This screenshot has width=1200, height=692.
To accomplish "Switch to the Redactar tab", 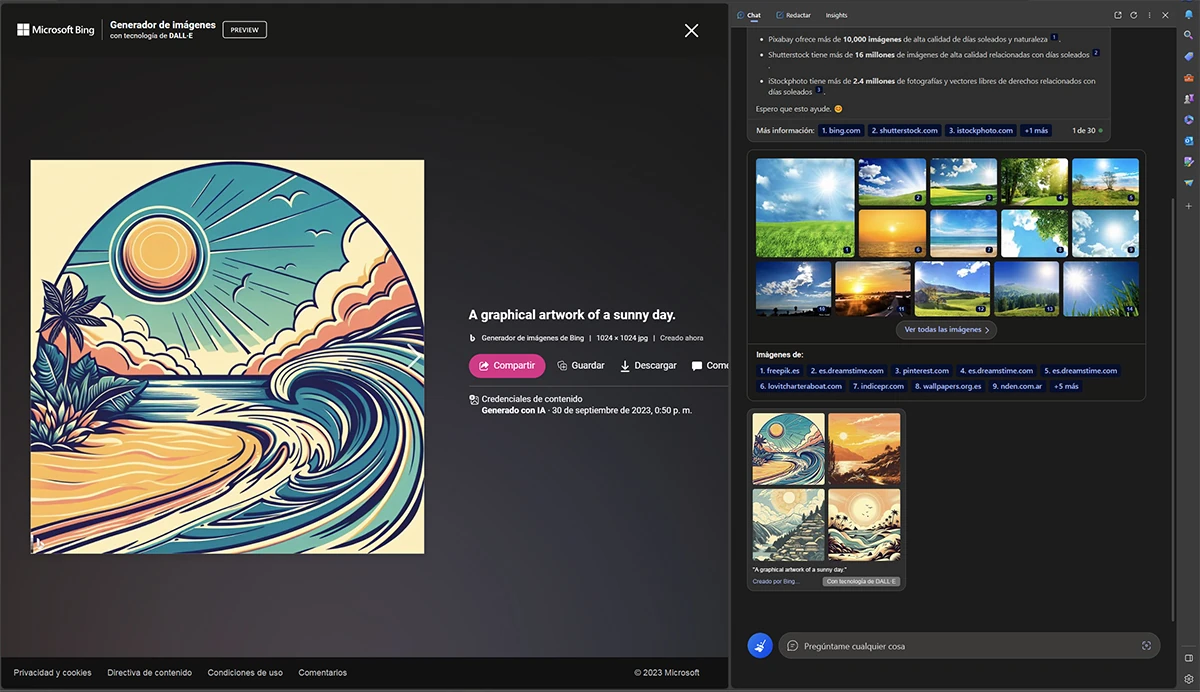I will pos(793,15).
